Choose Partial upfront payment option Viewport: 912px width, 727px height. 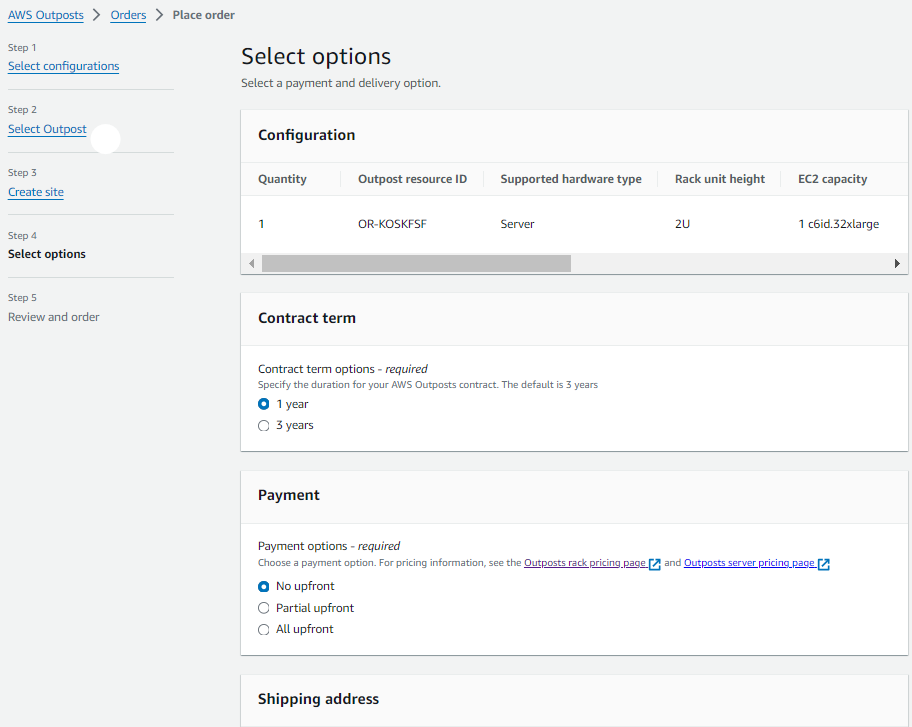click(x=264, y=608)
